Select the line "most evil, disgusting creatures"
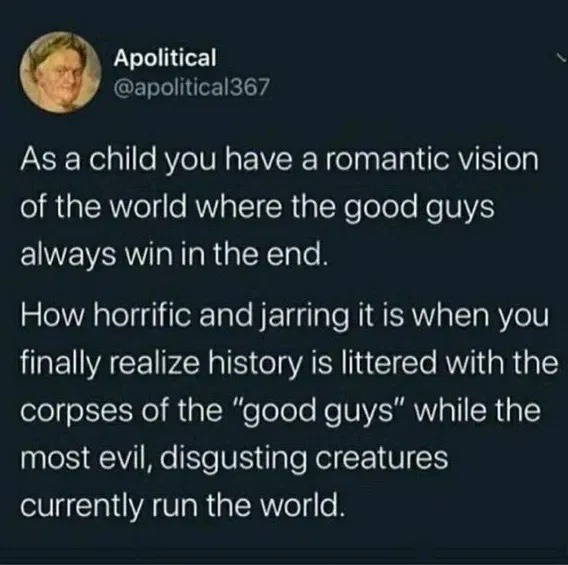 point(234,459)
